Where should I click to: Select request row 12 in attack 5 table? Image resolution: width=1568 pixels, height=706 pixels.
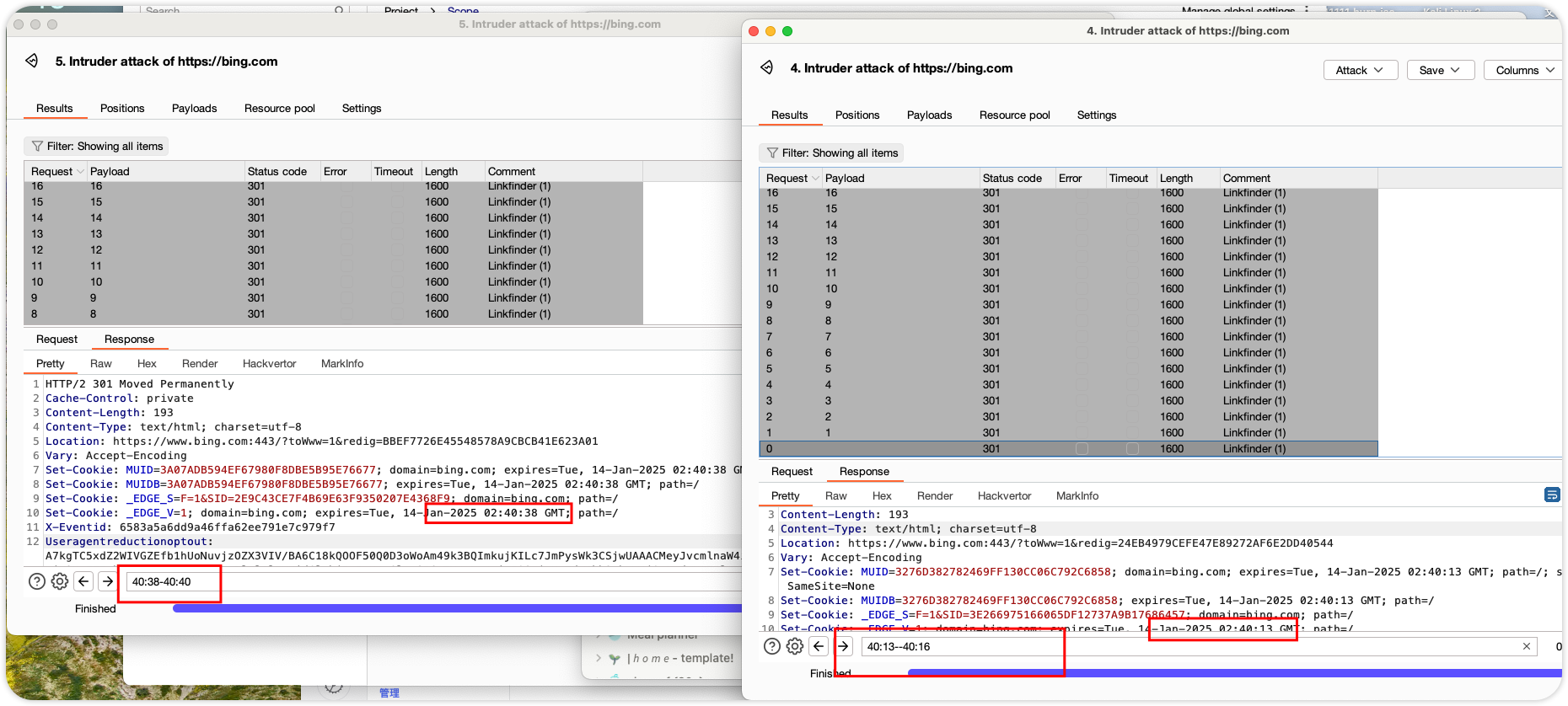point(334,250)
